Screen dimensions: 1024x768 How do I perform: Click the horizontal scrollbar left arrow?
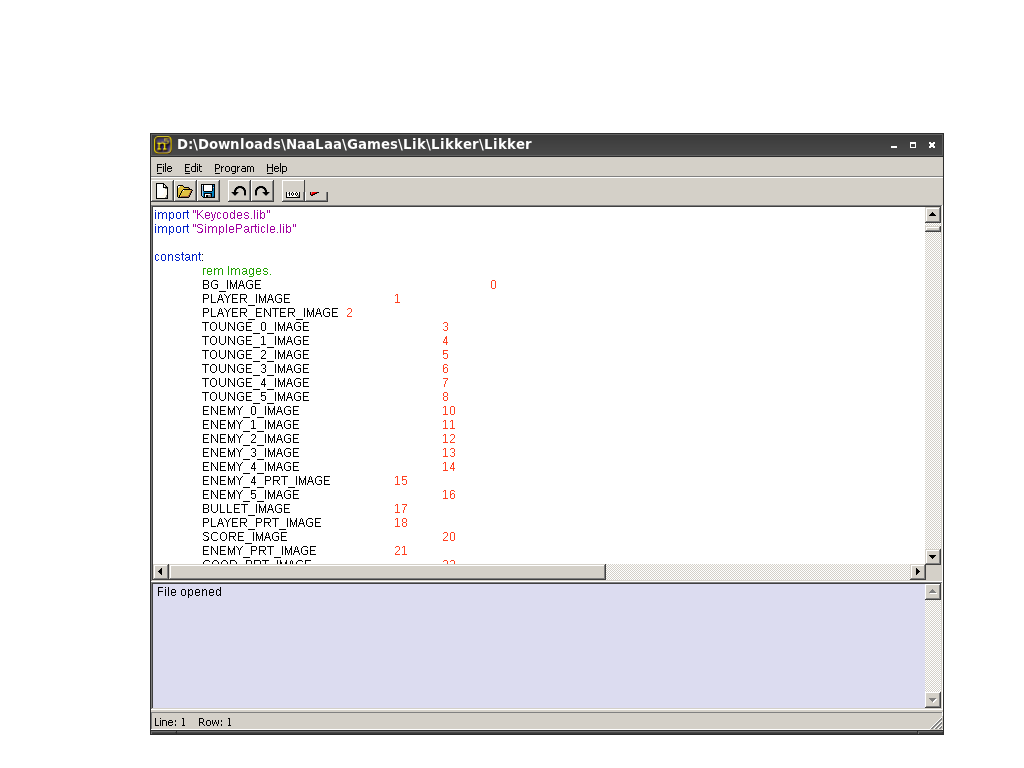[161, 572]
